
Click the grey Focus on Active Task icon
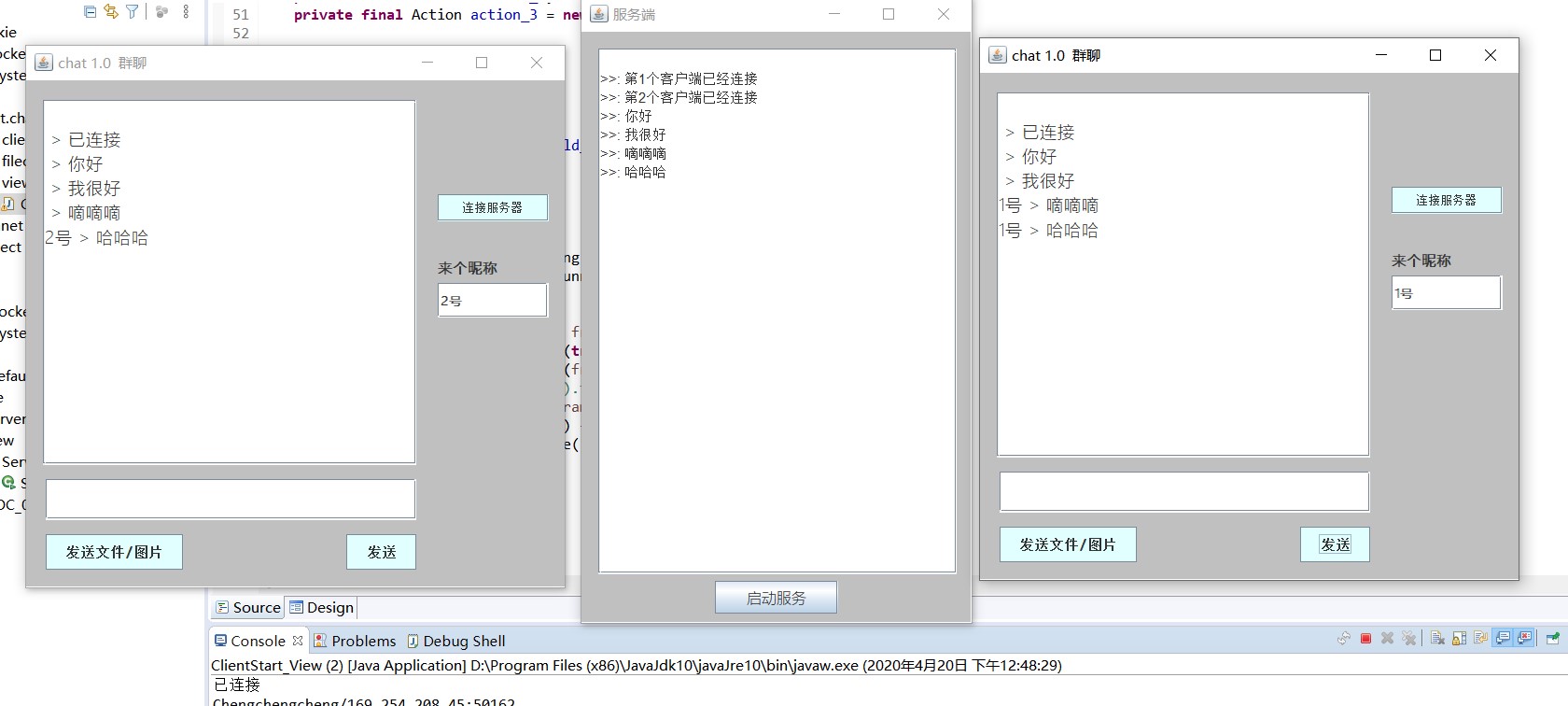[161, 11]
